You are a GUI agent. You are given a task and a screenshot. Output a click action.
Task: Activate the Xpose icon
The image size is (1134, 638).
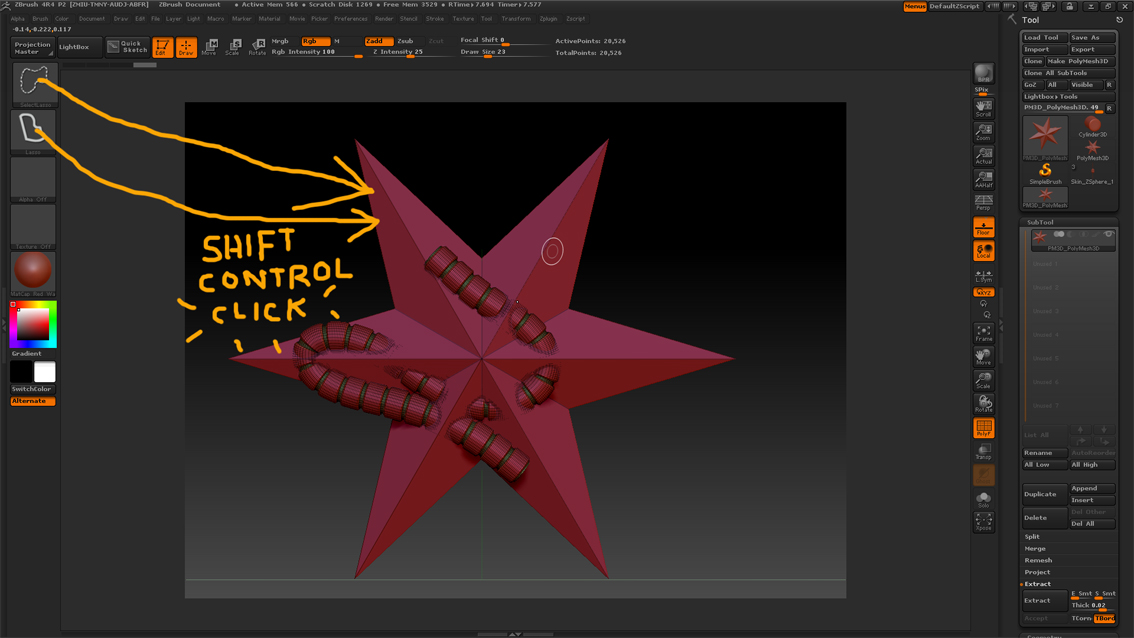[x=984, y=522]
